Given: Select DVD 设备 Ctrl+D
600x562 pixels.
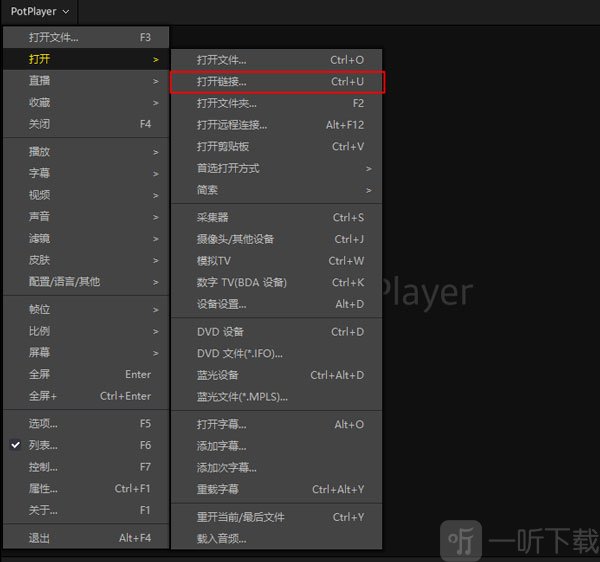Looking at the screenshot, I should click(277, 332).
